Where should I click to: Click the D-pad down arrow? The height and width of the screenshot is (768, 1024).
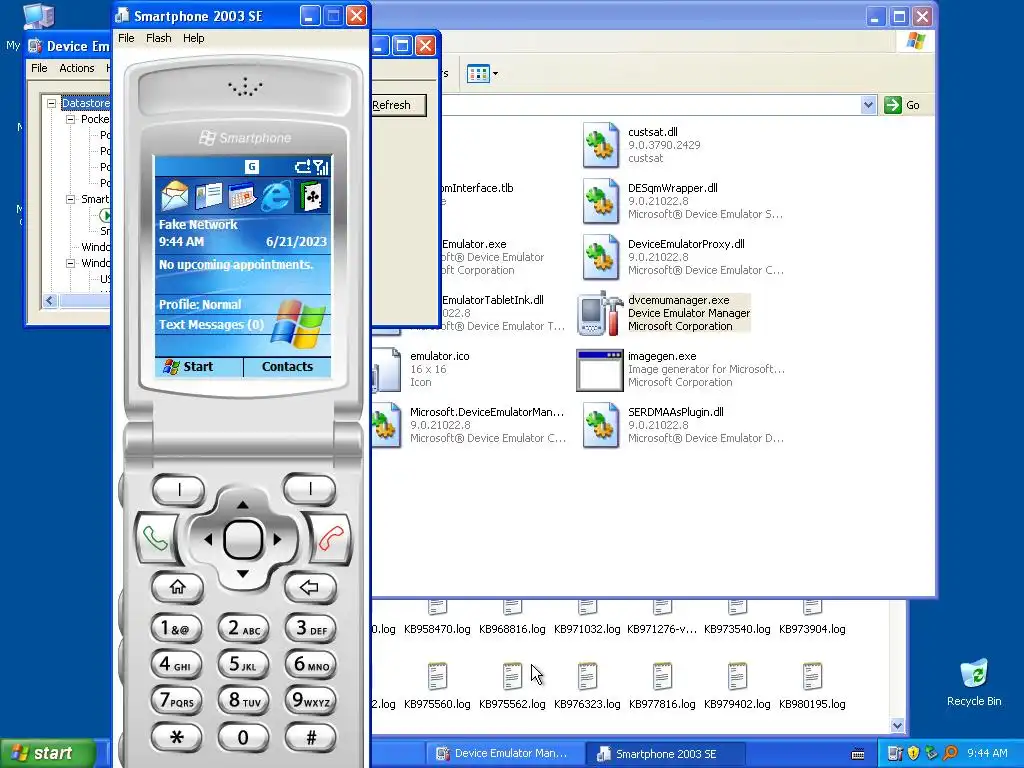[242, 574]
